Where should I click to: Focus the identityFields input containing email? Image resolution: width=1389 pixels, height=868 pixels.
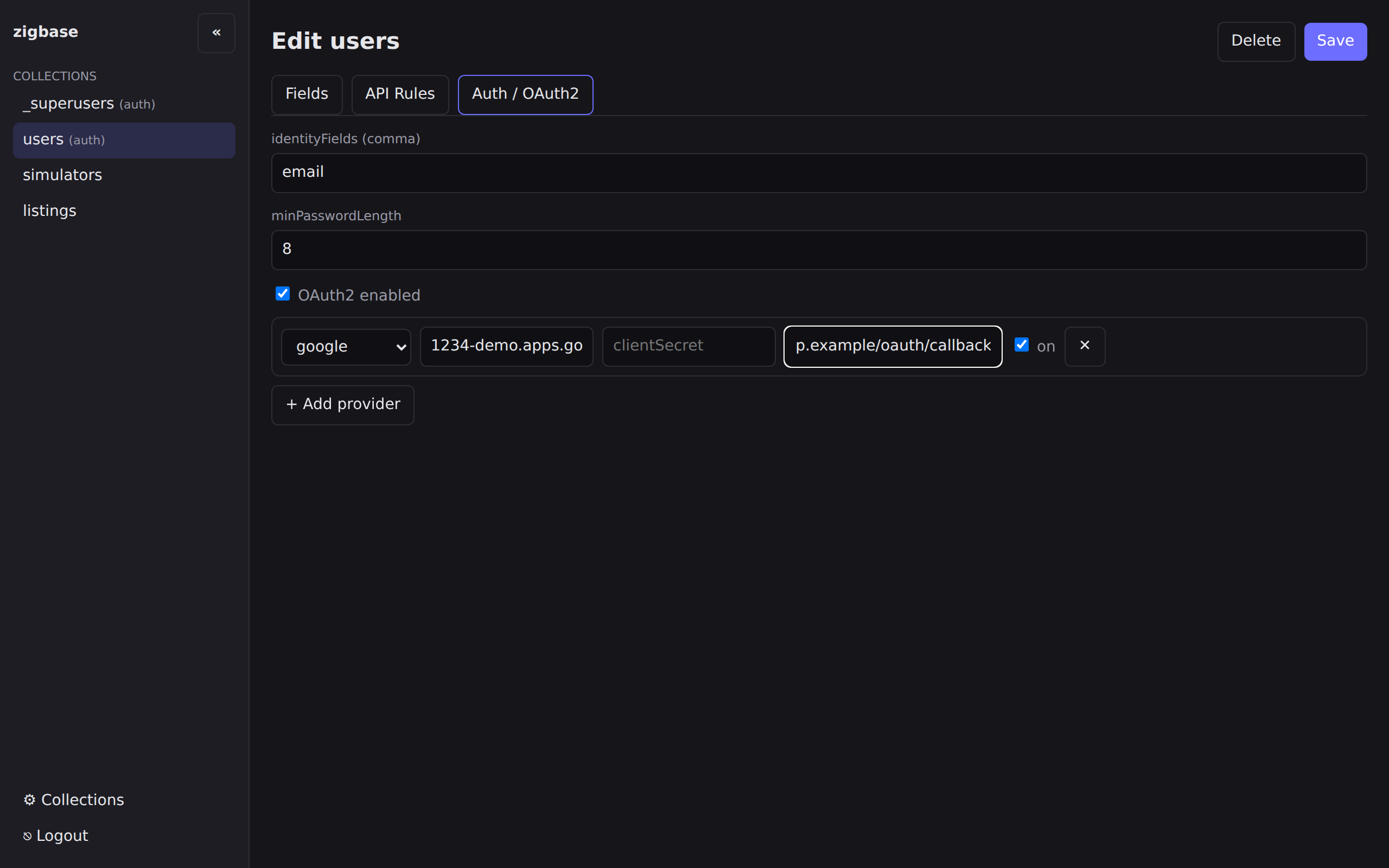pyautogui.click(x=819, y=173)
